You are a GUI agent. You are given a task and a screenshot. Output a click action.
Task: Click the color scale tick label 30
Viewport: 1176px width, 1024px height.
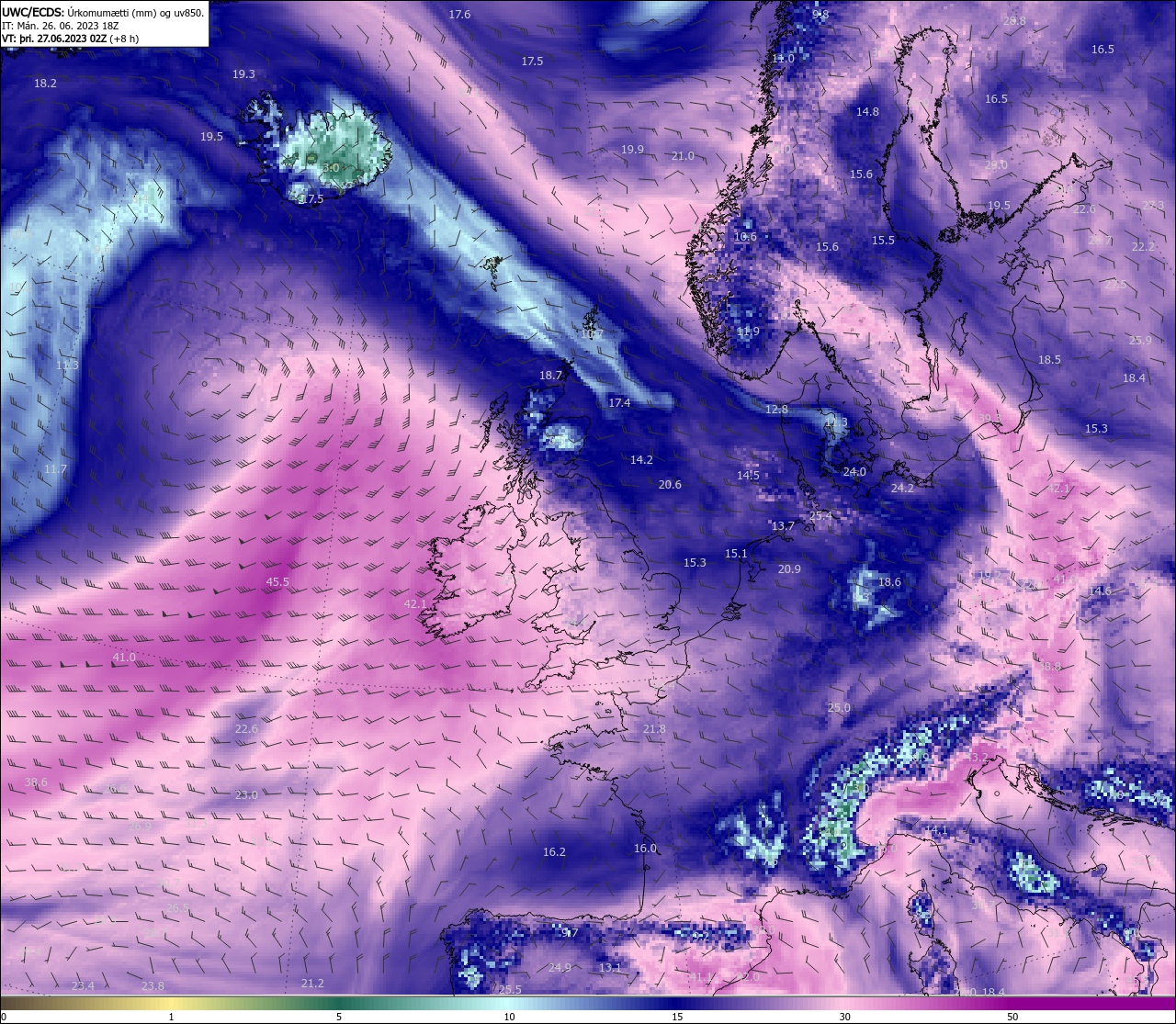[844, 1018]
